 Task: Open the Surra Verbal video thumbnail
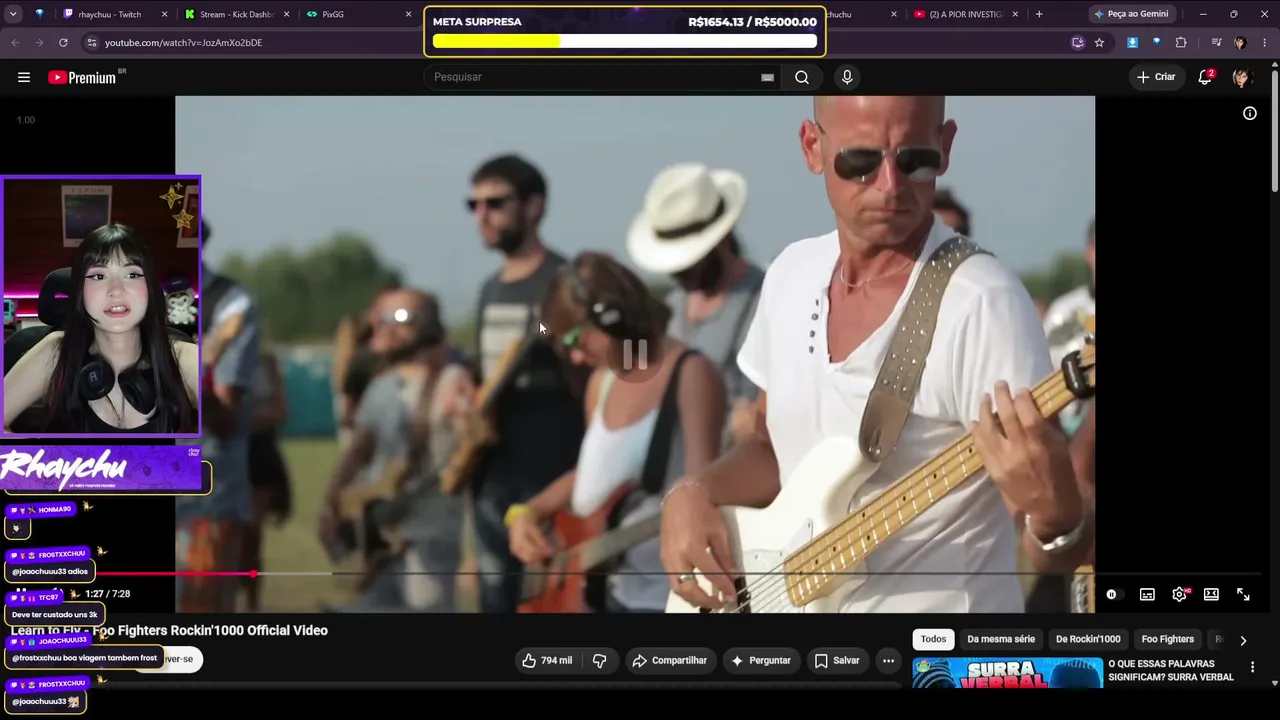tap(1007, 673)
